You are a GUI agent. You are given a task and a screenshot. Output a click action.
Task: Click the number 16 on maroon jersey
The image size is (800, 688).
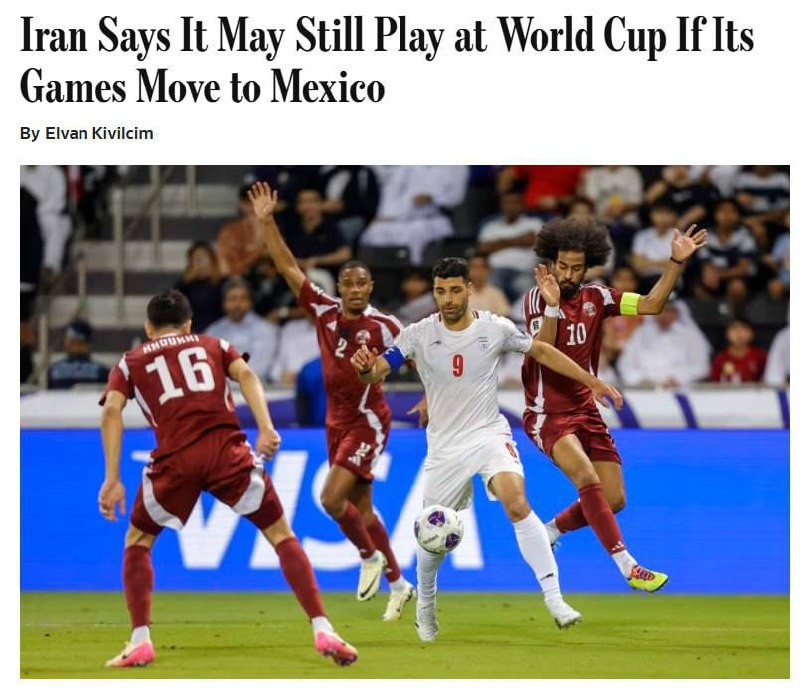tap(180, 374)
